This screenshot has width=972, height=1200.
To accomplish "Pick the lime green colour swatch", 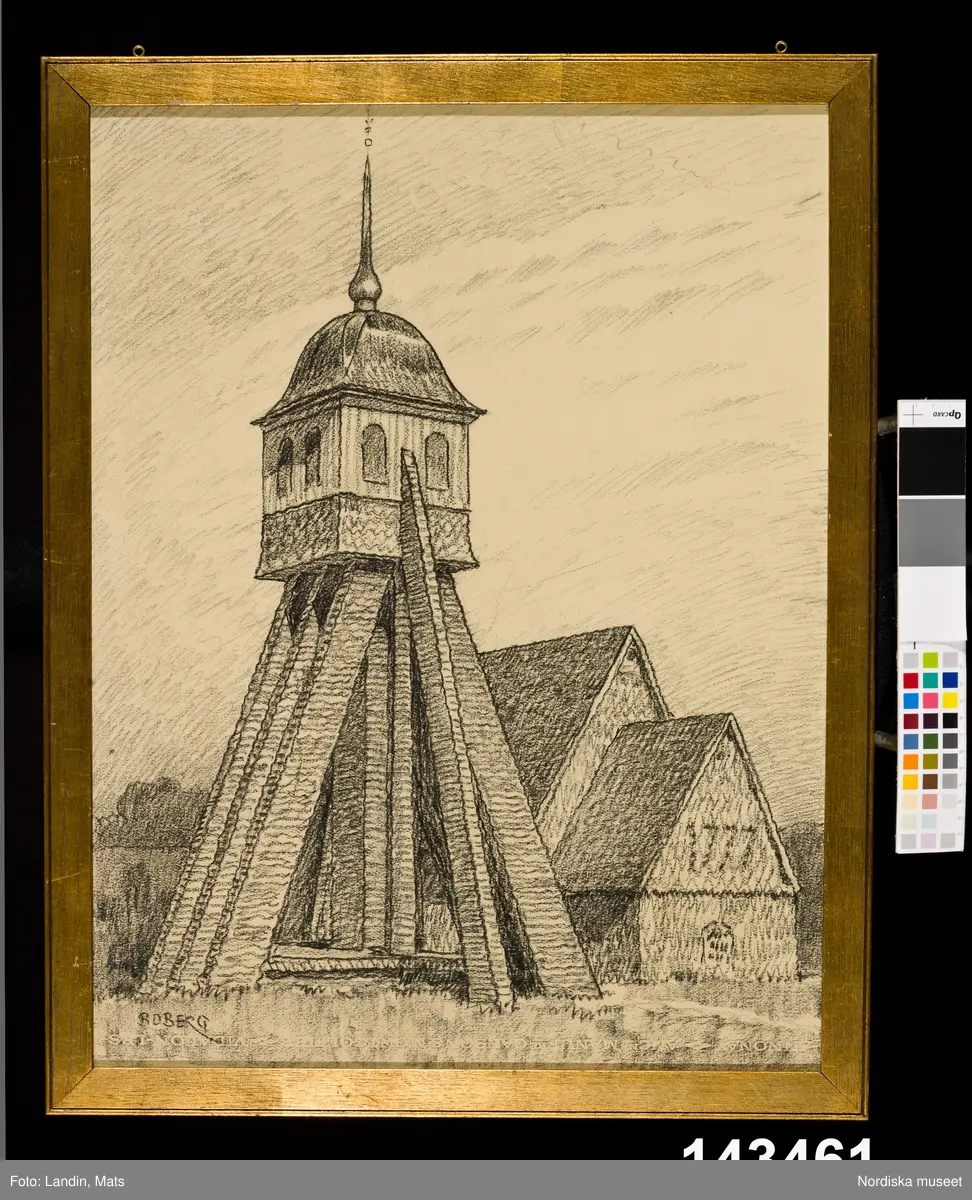I will click(x=930, y=660).
